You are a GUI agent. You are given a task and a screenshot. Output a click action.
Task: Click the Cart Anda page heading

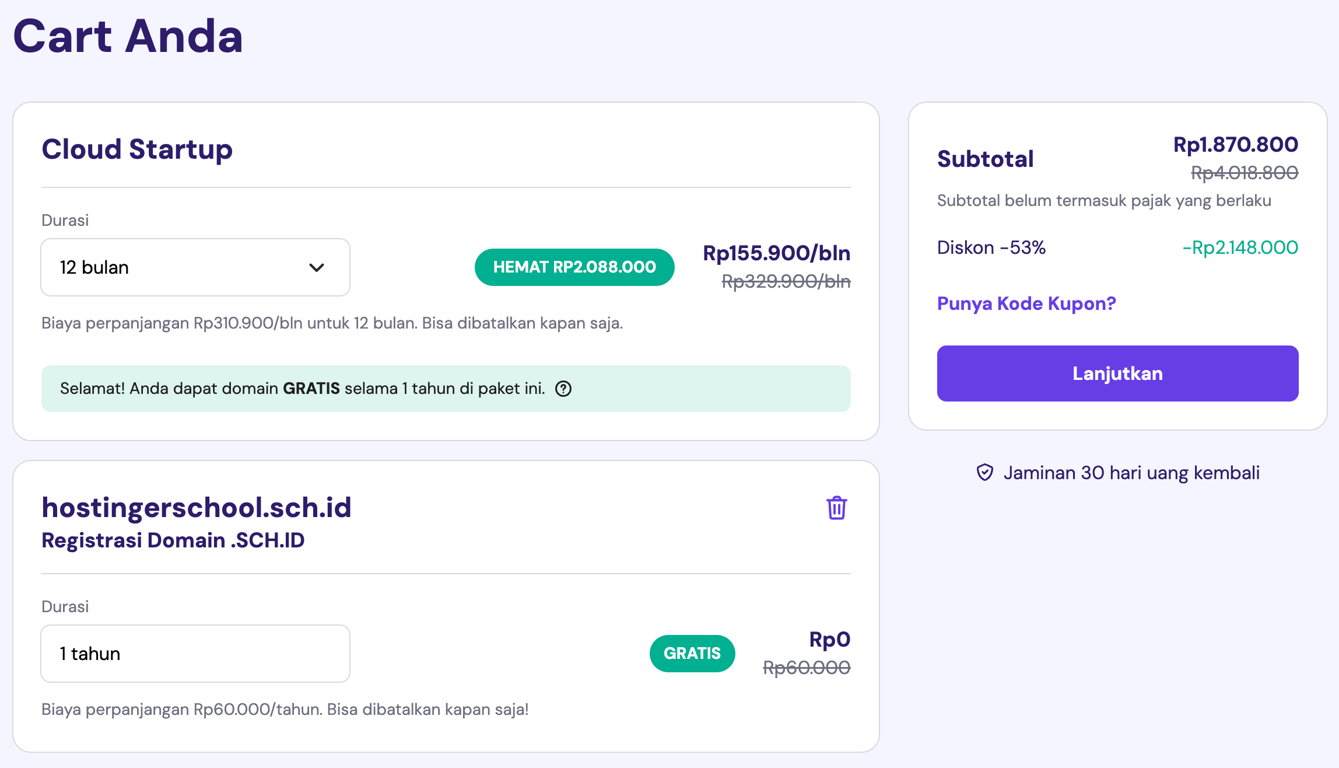[x=127, y=36]
